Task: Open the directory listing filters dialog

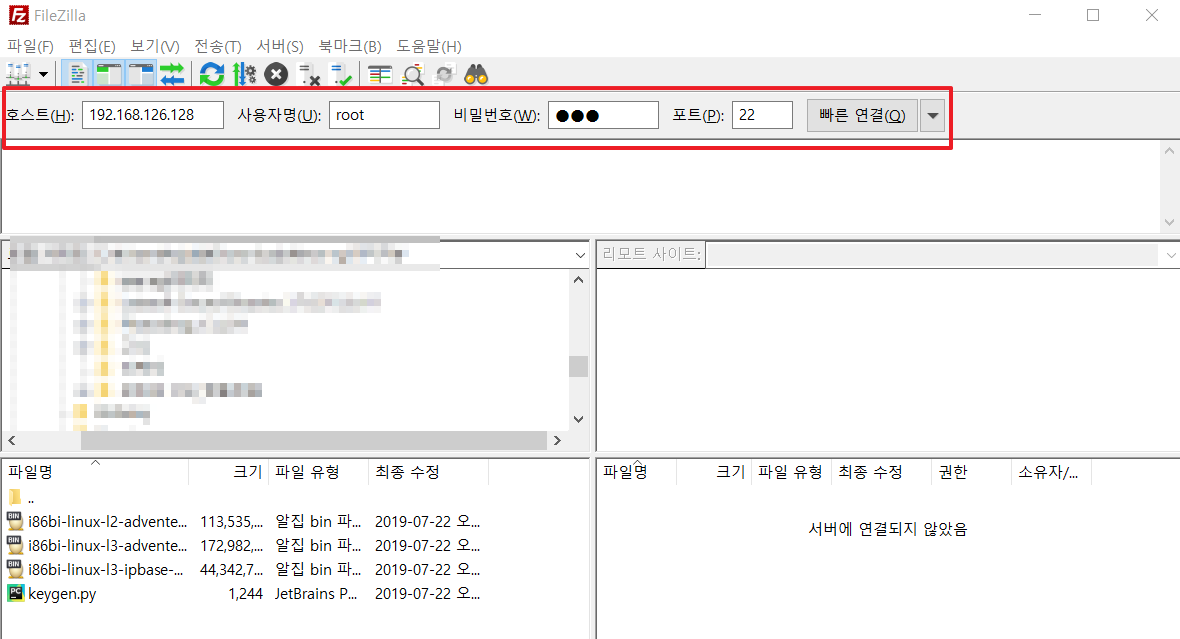Action: (x=380, y=75)
